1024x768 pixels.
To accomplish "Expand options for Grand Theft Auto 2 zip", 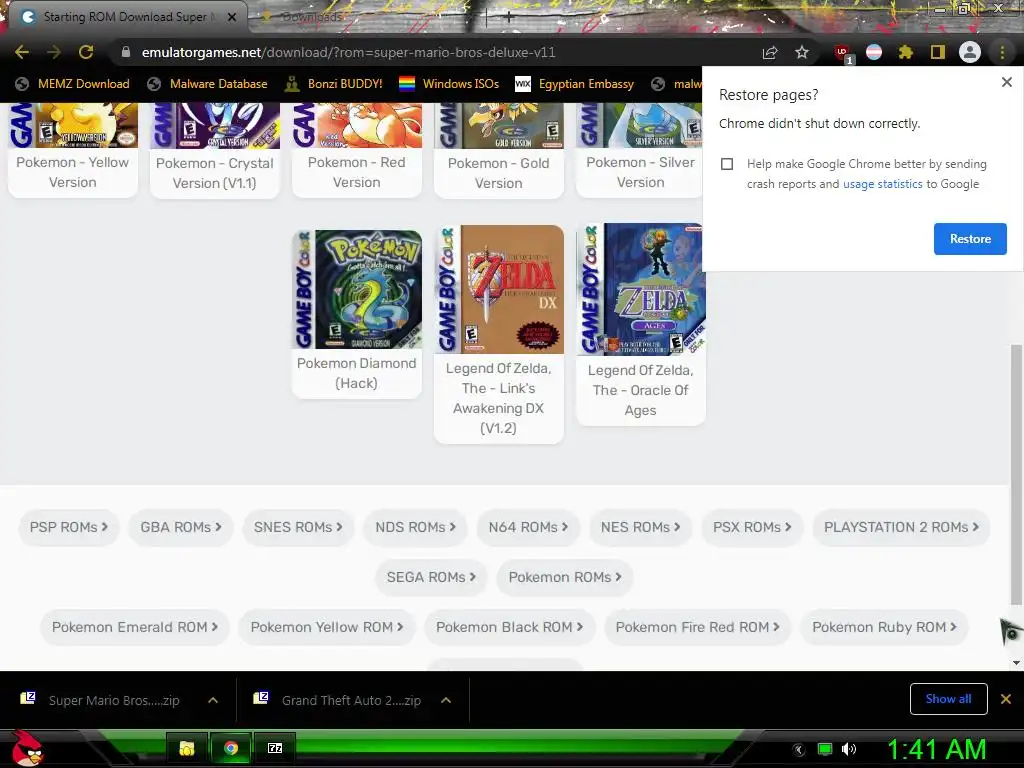I will point(446,700).
